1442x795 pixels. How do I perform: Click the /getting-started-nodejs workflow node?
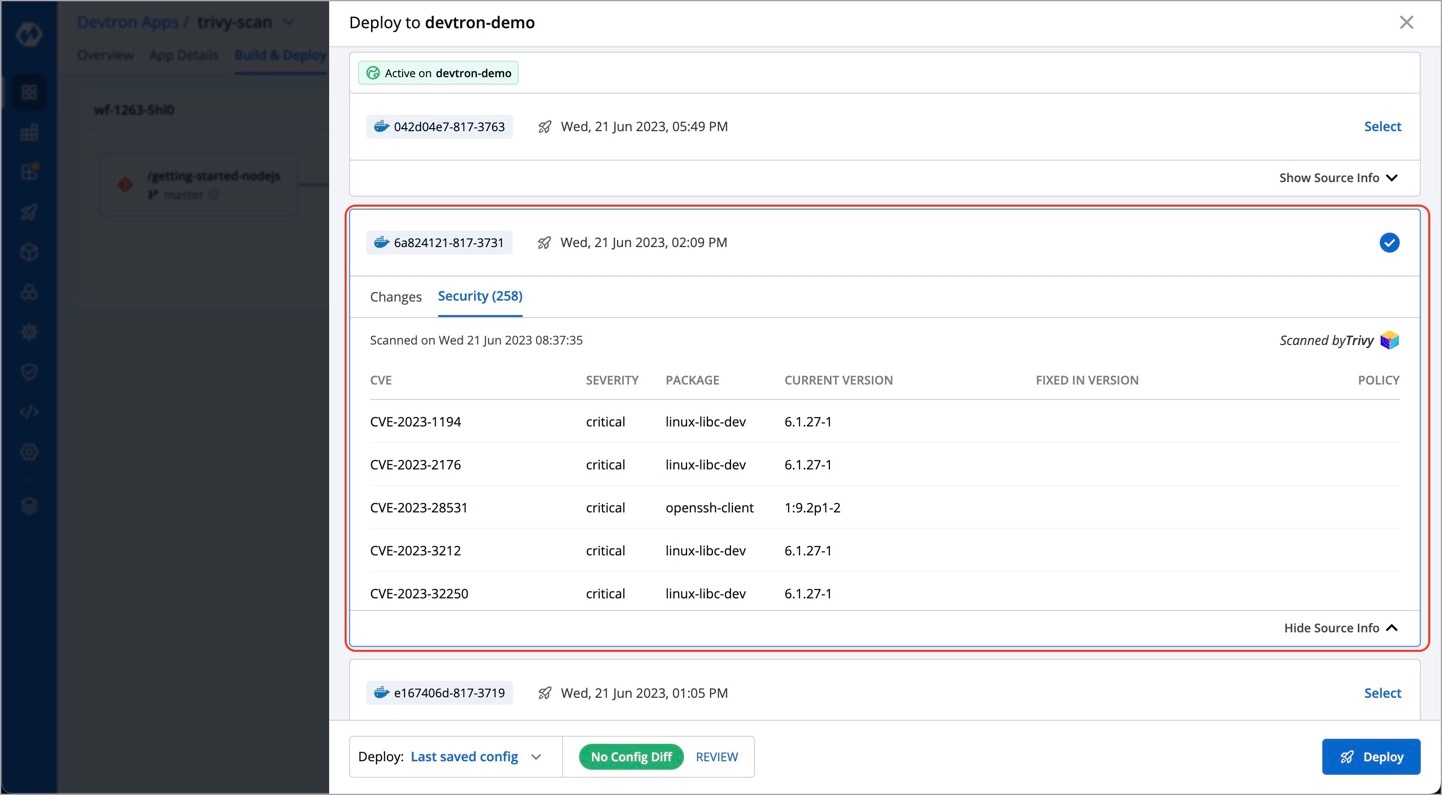(198, 184)
